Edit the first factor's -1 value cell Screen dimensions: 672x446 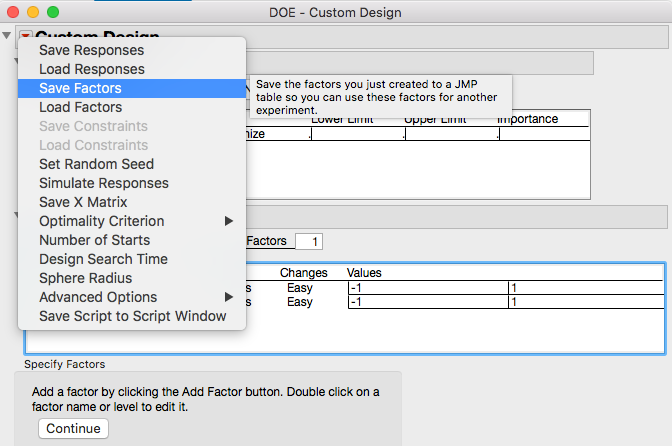pyautogui.click(x=426, y=288)
